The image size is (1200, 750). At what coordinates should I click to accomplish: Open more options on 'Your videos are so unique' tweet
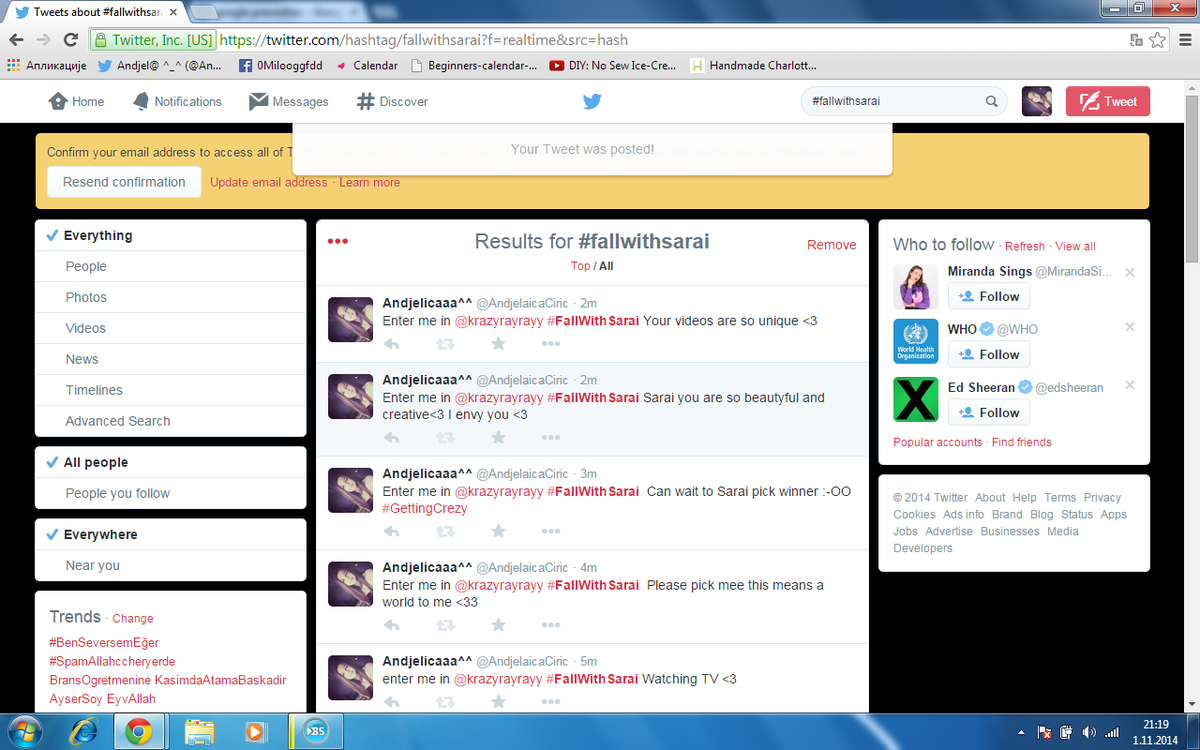pyautogui.click(x=551, y=343)
